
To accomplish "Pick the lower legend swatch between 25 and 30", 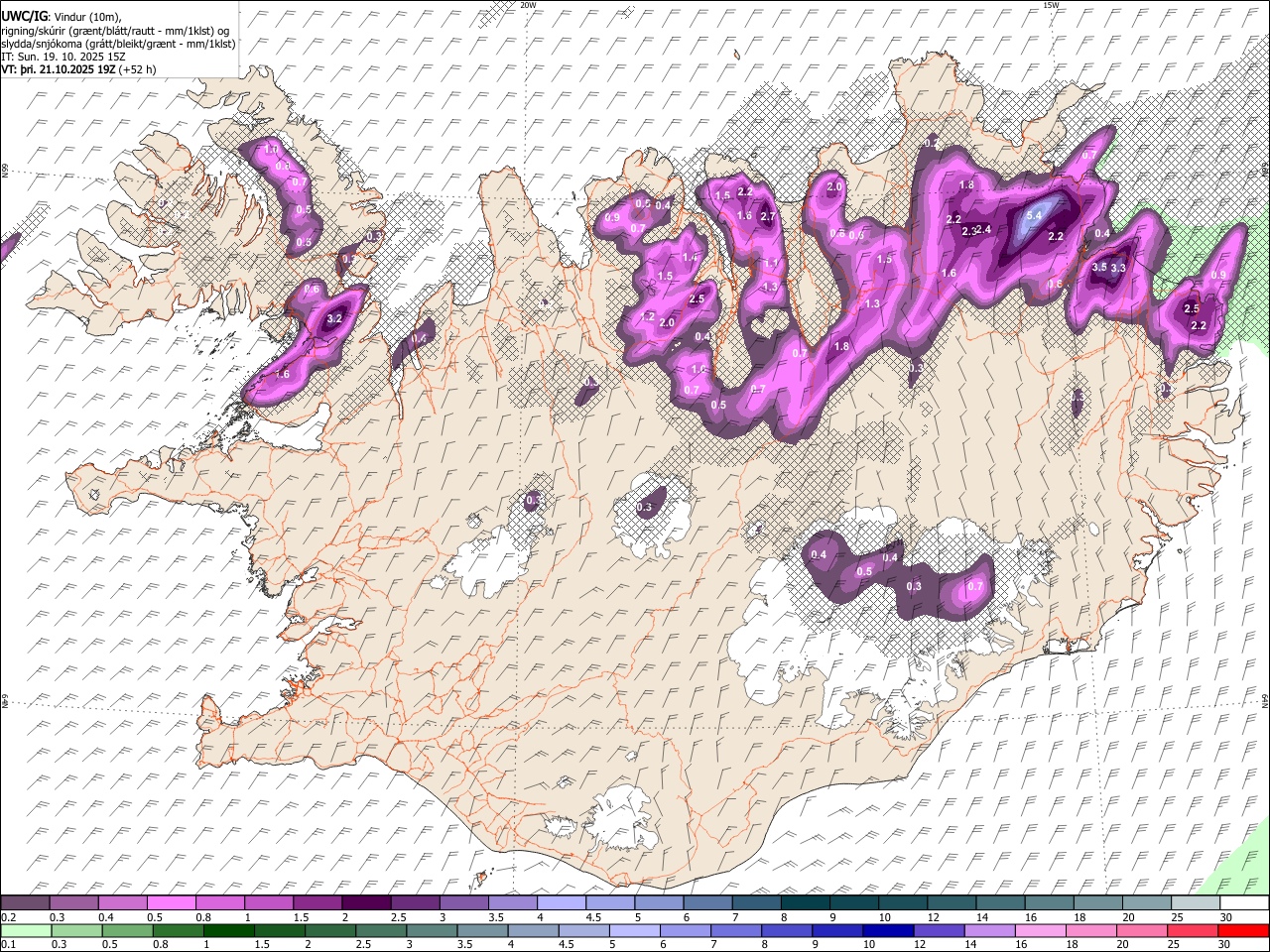I will coord(1193,930).
